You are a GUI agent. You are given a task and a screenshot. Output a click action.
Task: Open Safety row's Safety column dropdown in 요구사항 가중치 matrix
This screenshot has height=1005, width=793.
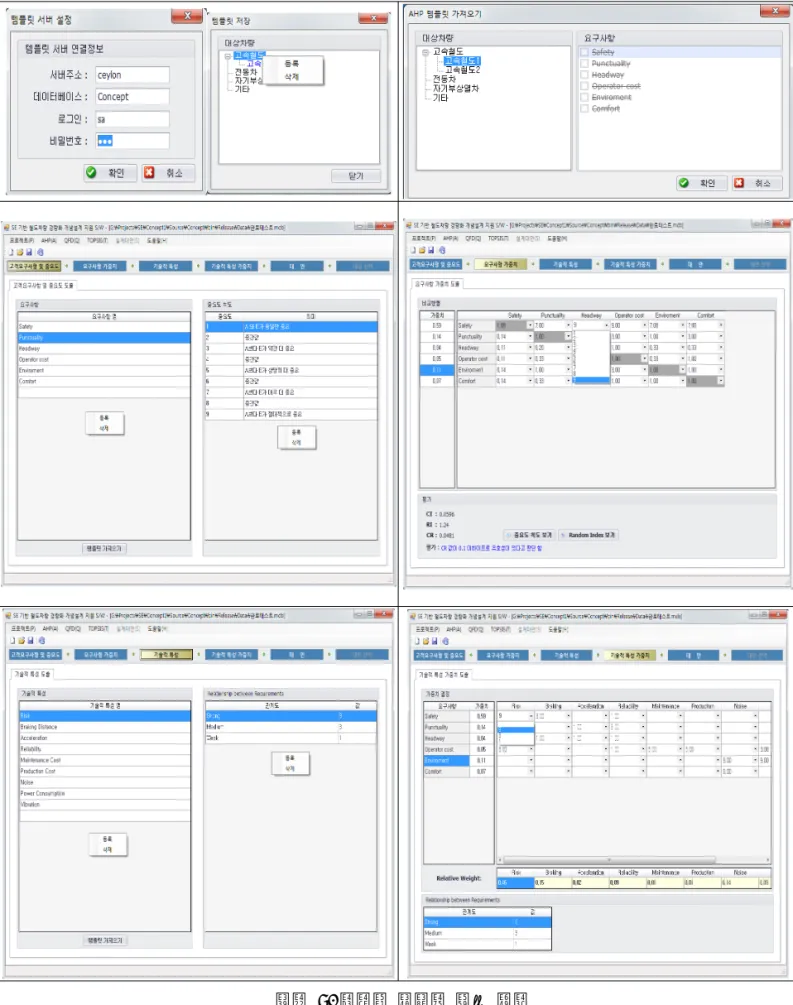point(530,326)
